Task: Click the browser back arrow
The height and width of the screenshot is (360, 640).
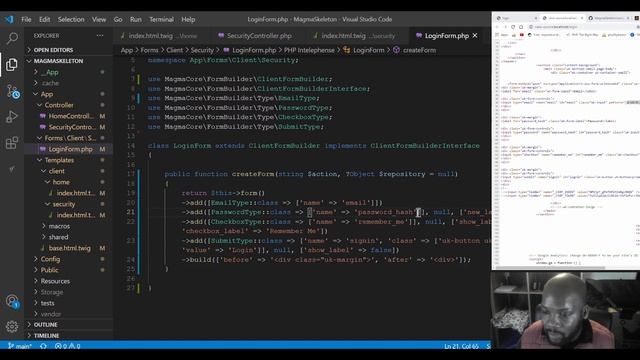Action: (x=497, y=27)
